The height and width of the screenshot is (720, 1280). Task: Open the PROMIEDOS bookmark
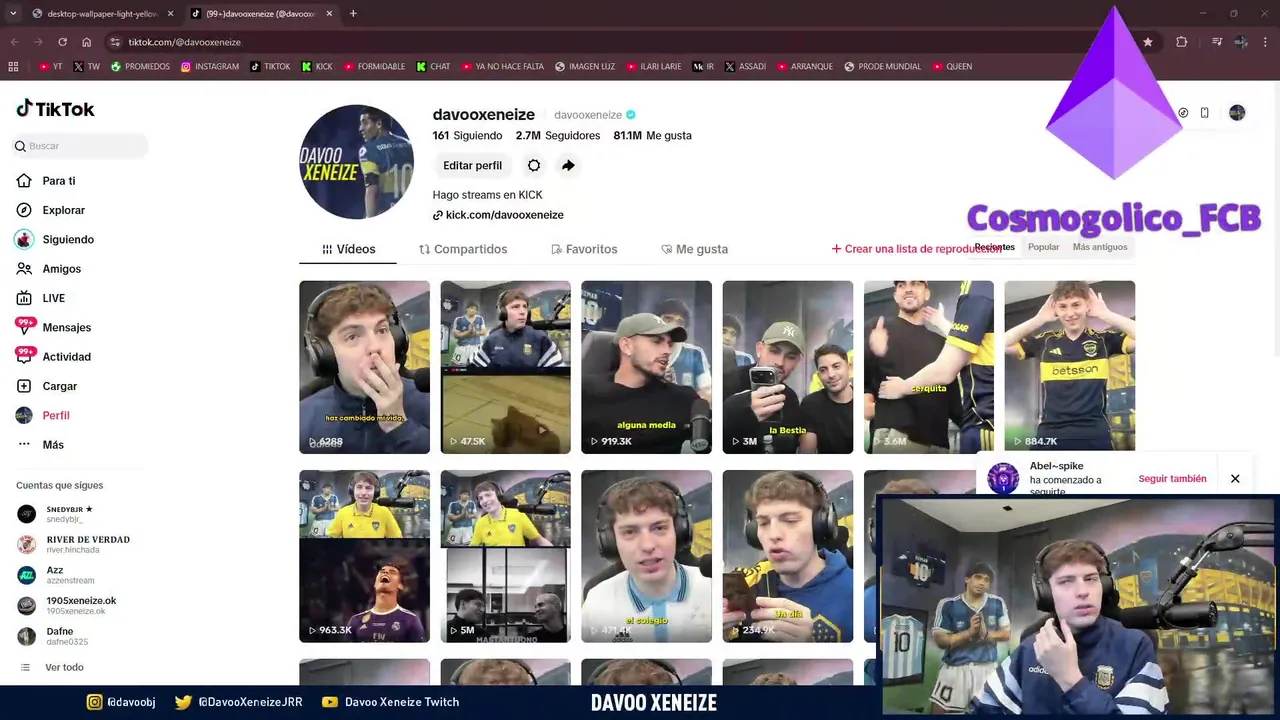(140, 67)
